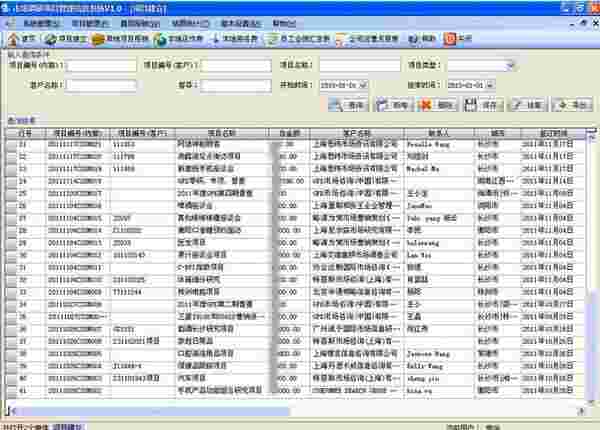600x430 pixels.
Task: Click the horizontal scrollbar thumb
Action: pos(153,411)
